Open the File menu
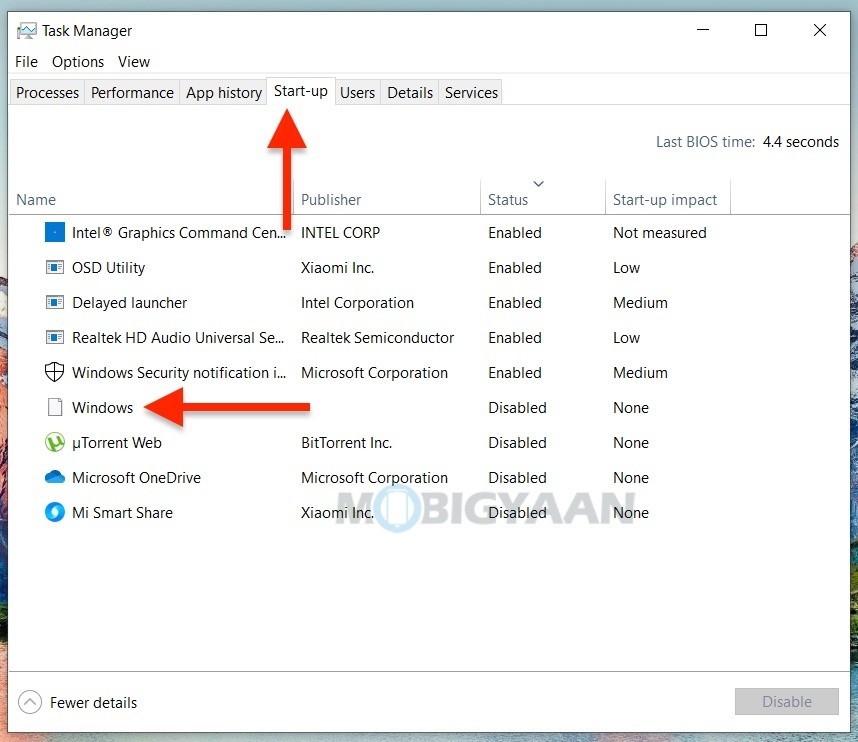The image size is (858, 742). click(26, 62)
